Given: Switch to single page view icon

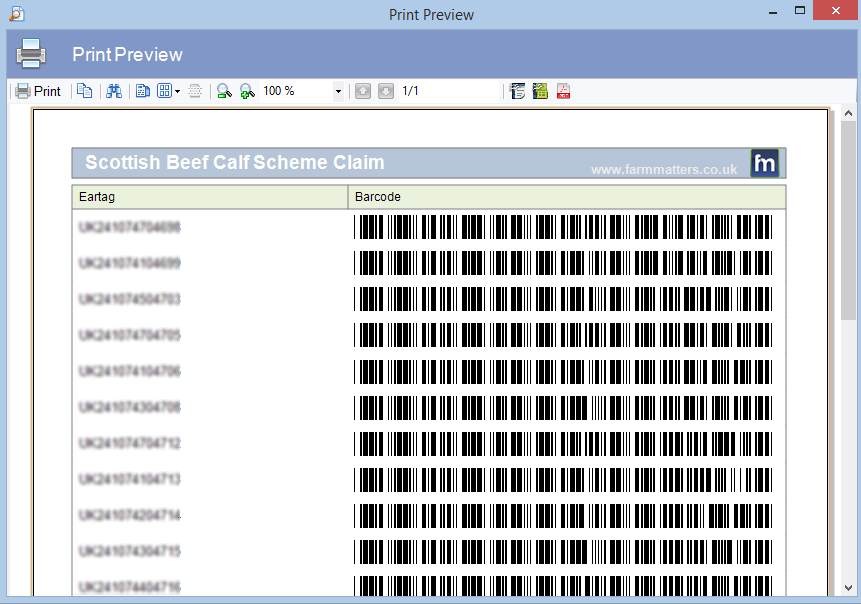Looking at the screenshot, I should [x=143, y=91].
